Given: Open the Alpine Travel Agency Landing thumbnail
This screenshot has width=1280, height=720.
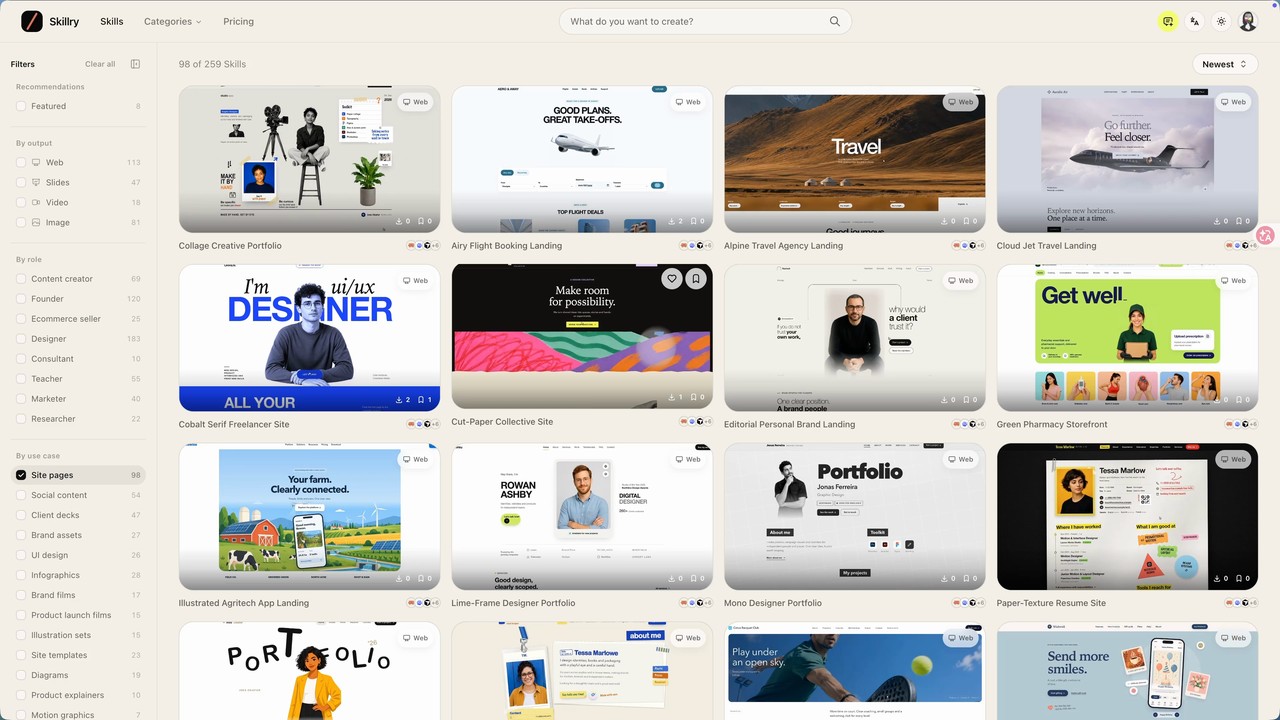Looking at the screenshot, I should pos(855,159).
